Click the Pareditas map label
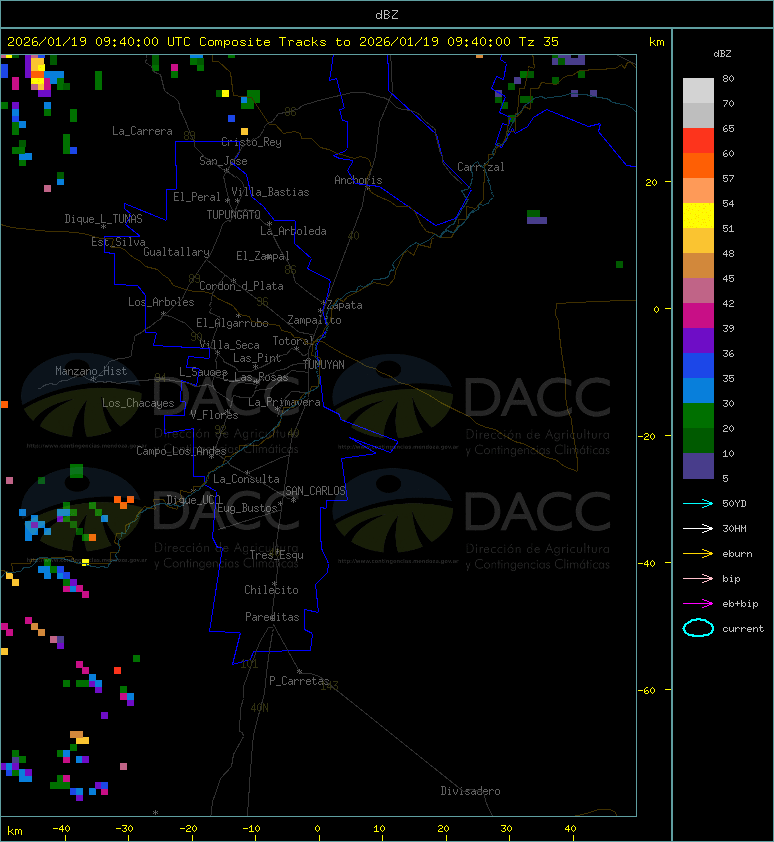Image resolution: width=774 pixels, height=842 pixels. coord(272,618)
